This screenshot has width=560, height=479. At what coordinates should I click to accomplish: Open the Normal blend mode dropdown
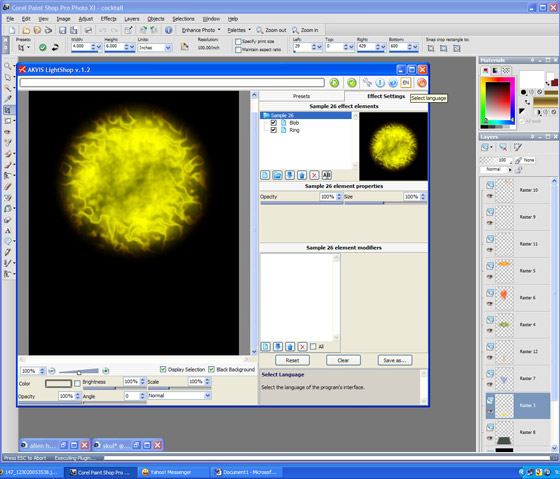180,395
